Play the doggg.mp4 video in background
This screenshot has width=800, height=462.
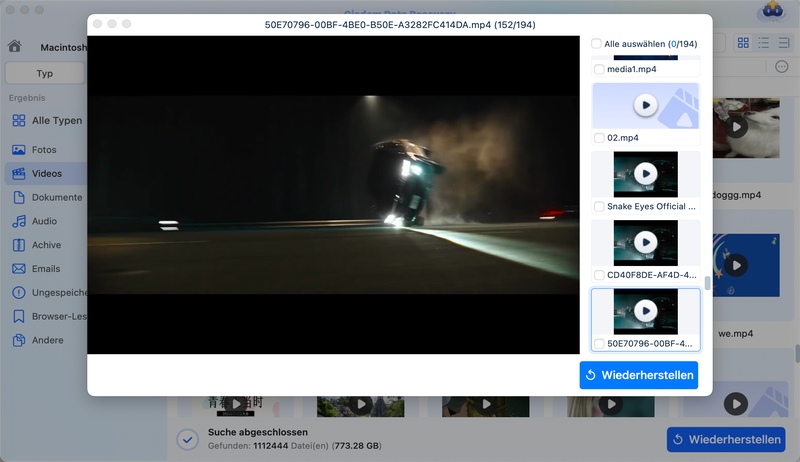tap(736, 126)
